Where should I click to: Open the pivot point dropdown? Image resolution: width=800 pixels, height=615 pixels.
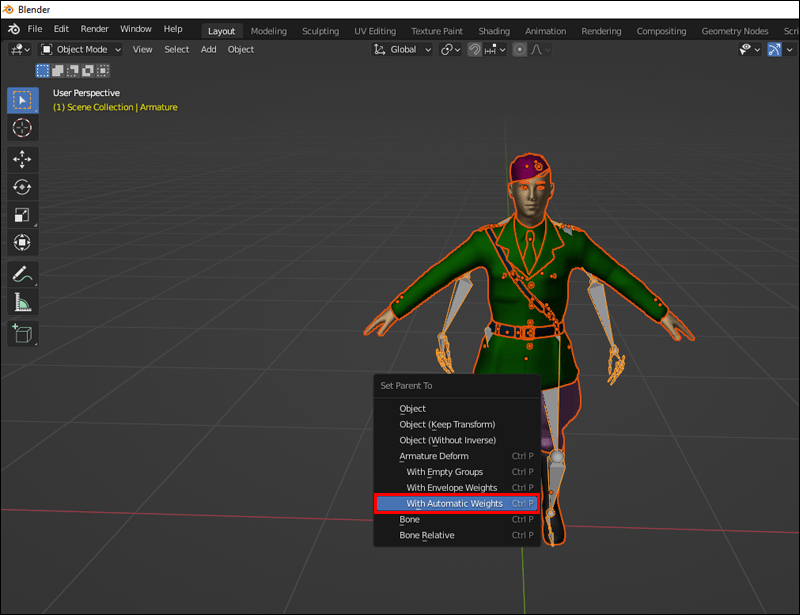[x=450, y=49]
